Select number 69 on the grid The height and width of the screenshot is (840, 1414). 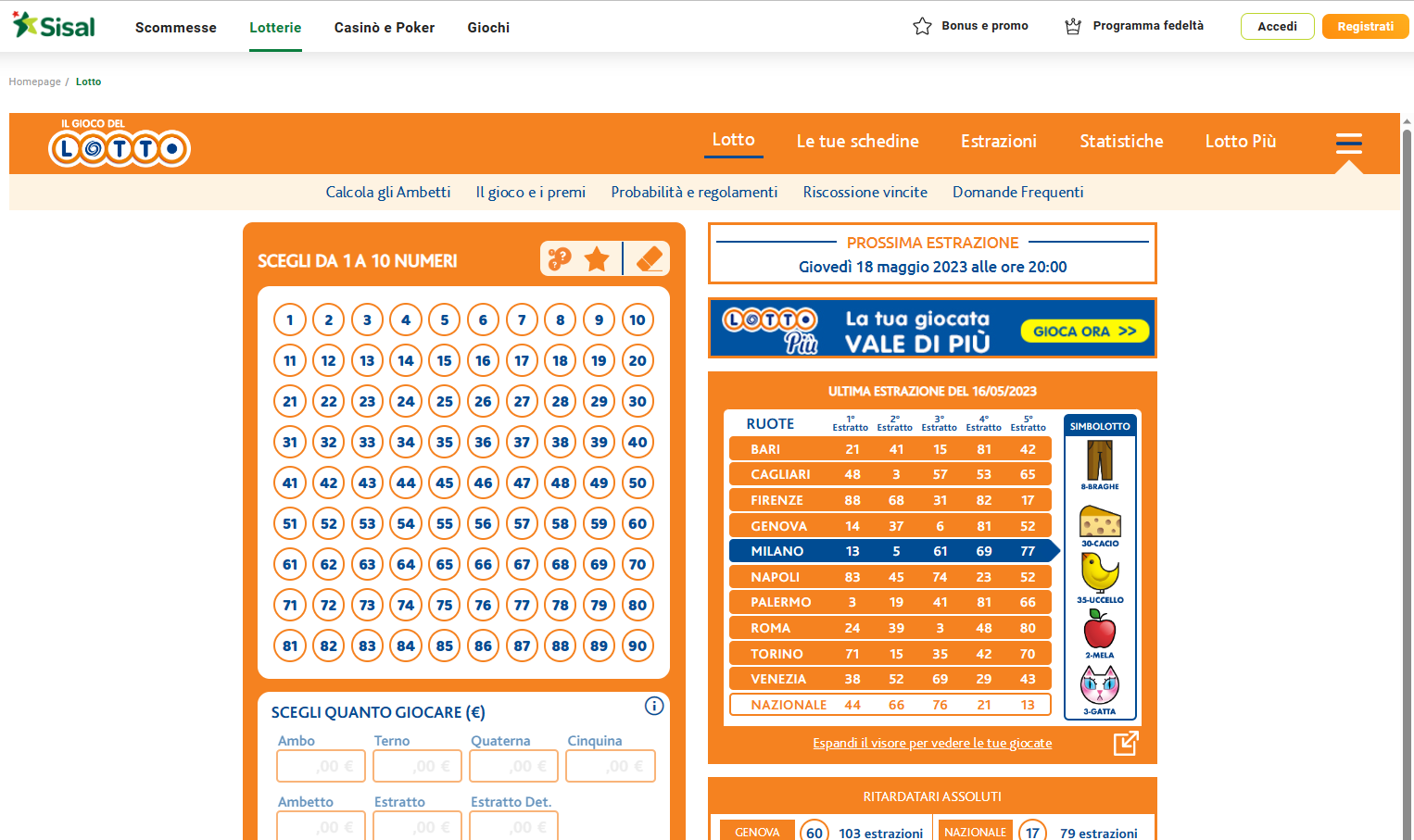pos(599,564)
